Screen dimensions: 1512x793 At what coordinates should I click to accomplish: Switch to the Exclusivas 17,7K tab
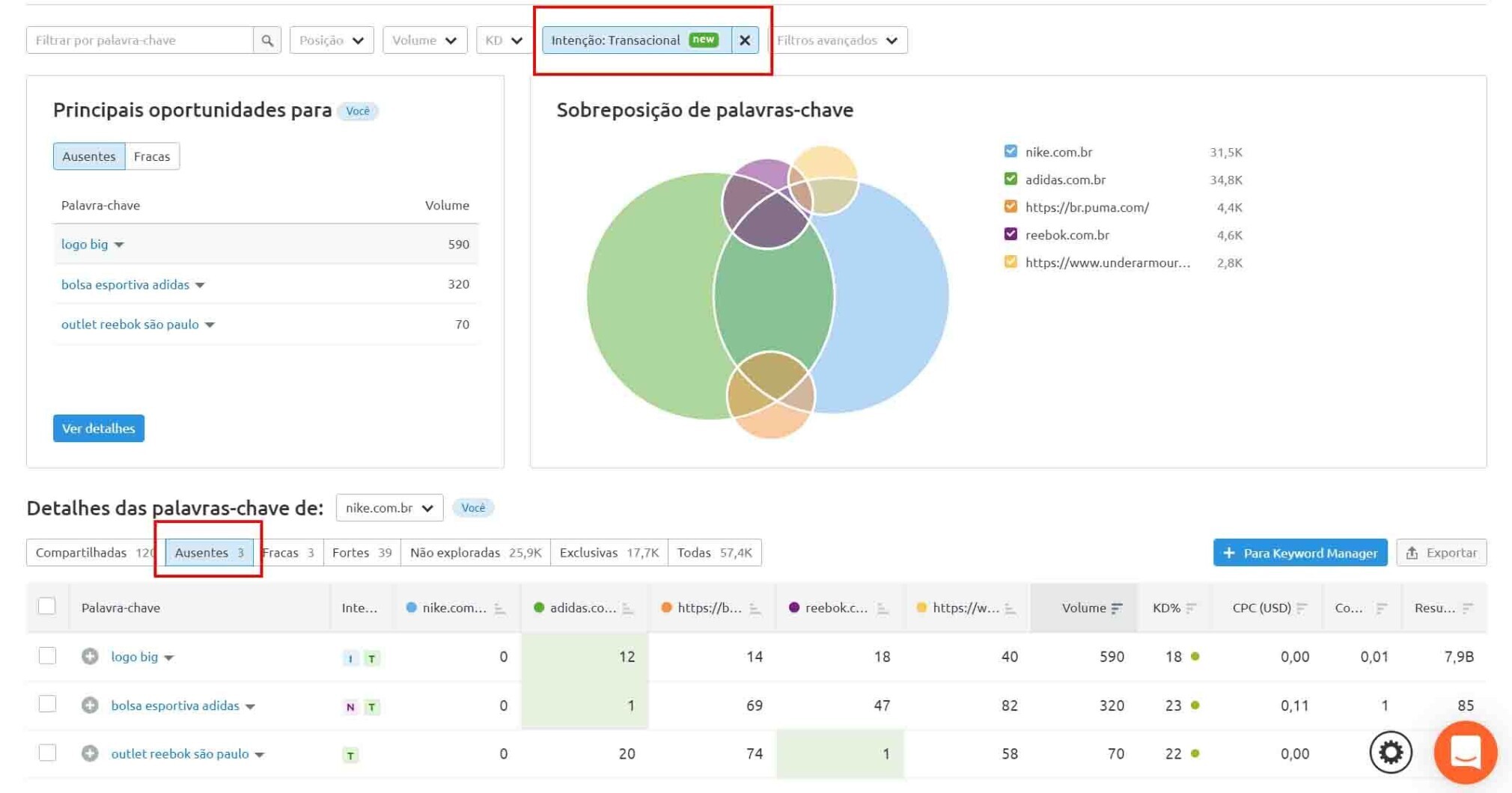(609, 553)
